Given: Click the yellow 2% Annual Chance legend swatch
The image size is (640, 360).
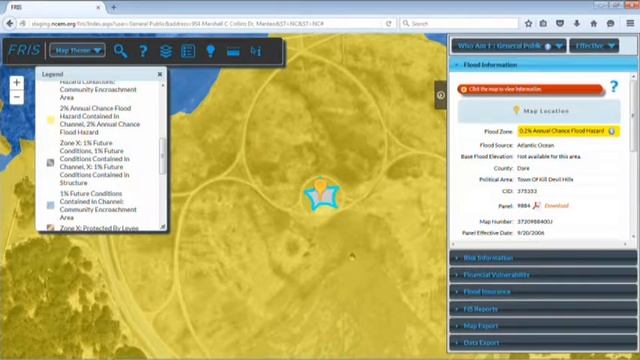Looking at the screenshot, I should coord(51,120).
